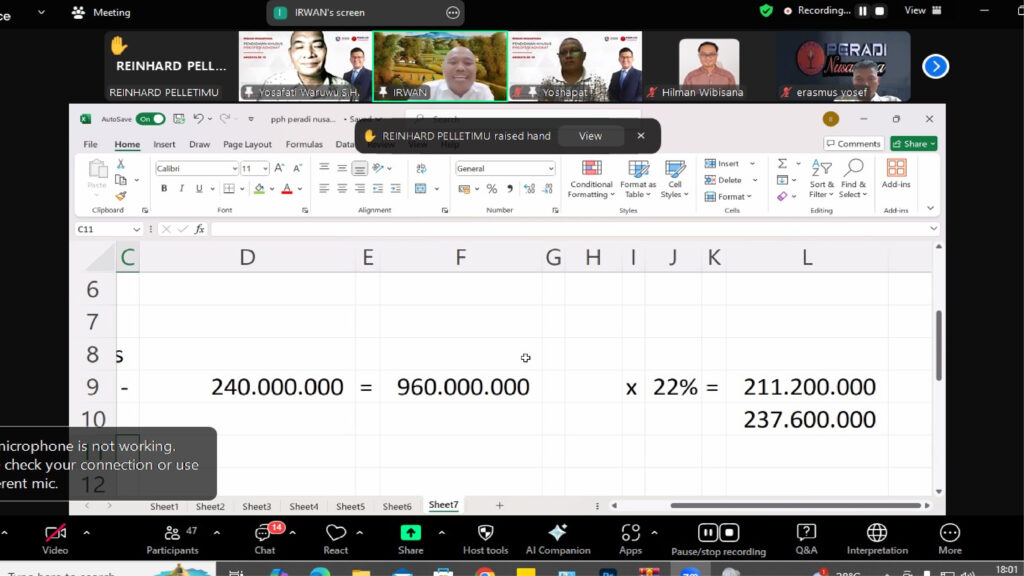Click the green Excel Share button

coord(913,144)
